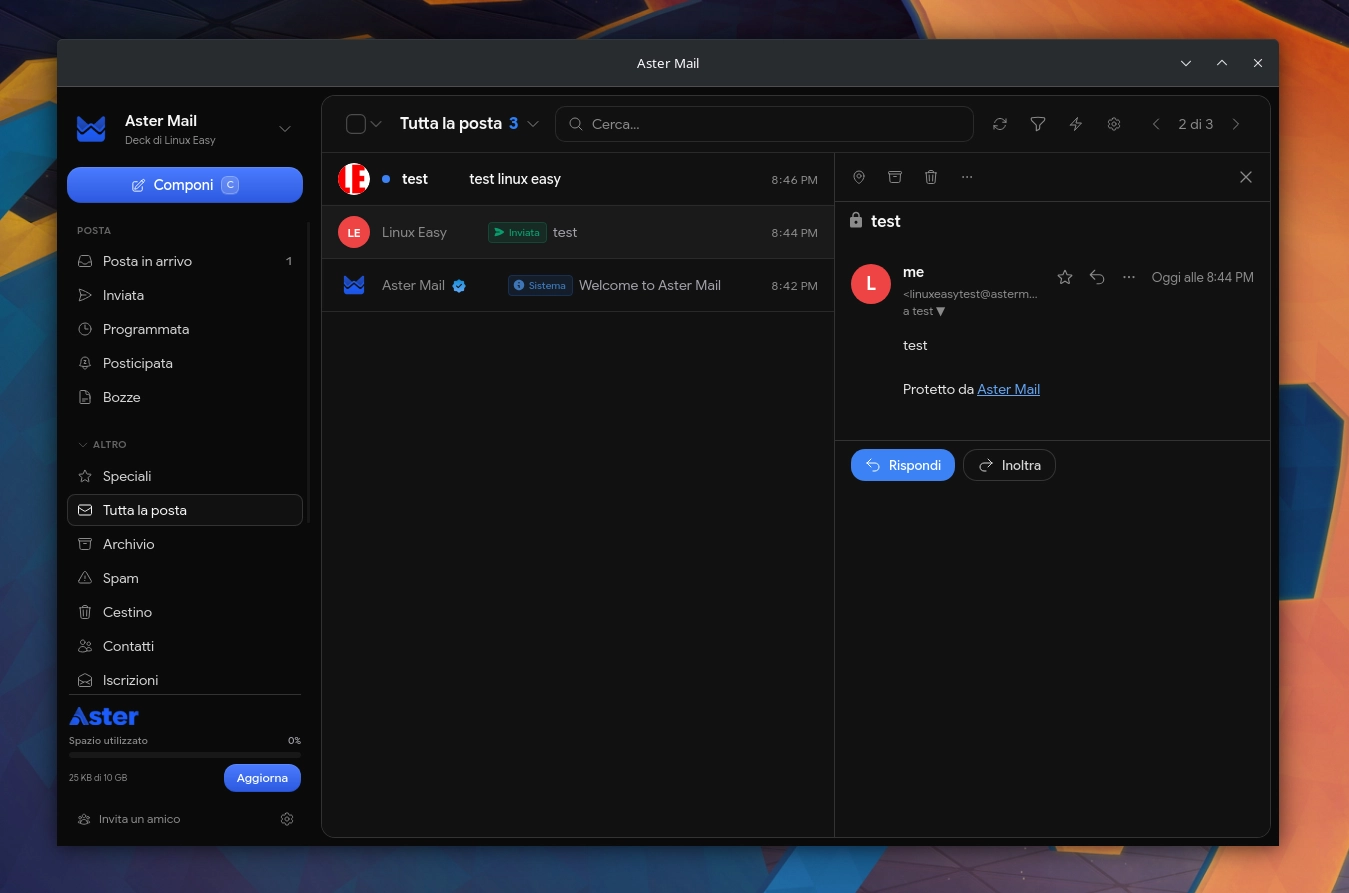Open the Welcome to Aster Mail message
Screen dimensions: 1349x893
tap(578, 285)
